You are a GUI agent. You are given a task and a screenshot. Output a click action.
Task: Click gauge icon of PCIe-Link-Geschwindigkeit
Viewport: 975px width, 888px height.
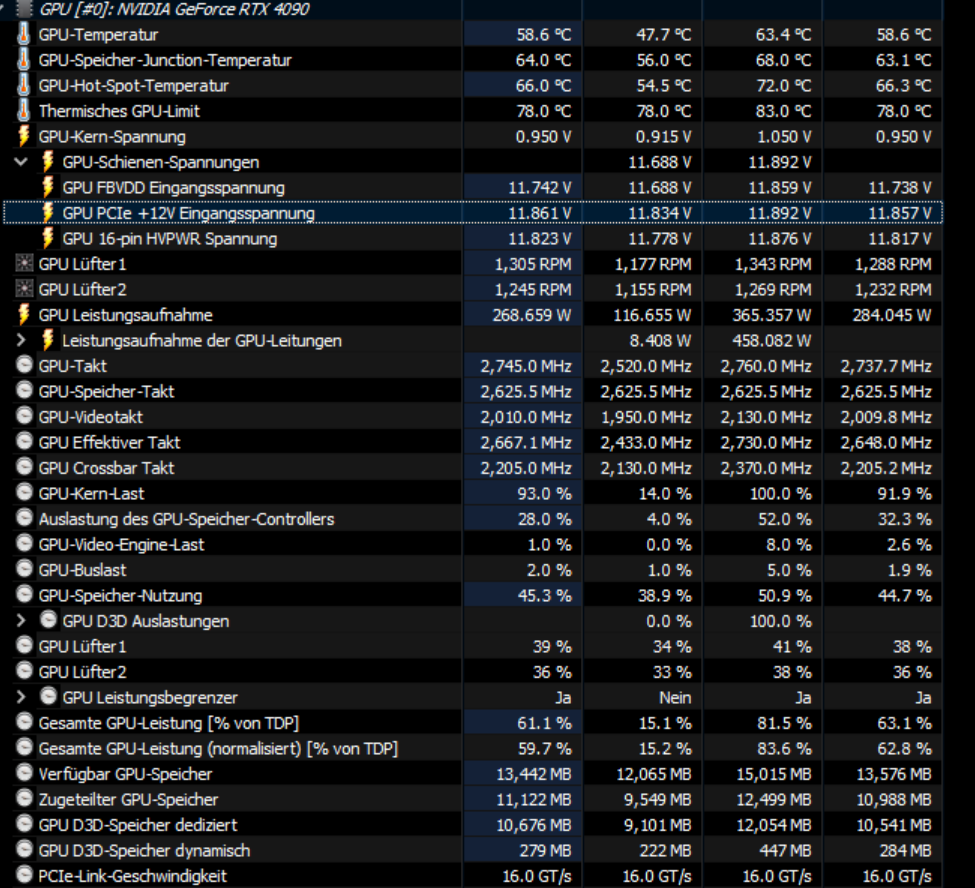[x=24, y=875]
